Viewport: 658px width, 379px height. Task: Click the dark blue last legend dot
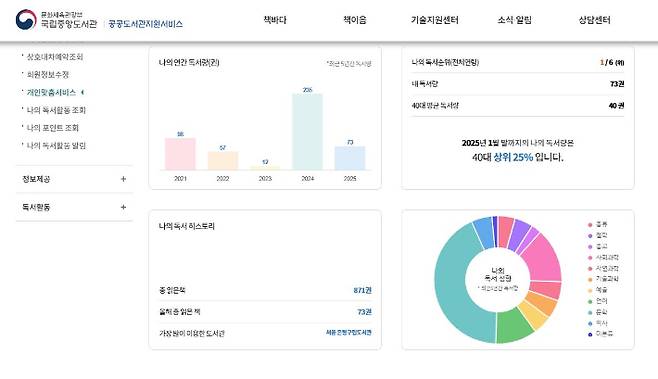(590, 335)
